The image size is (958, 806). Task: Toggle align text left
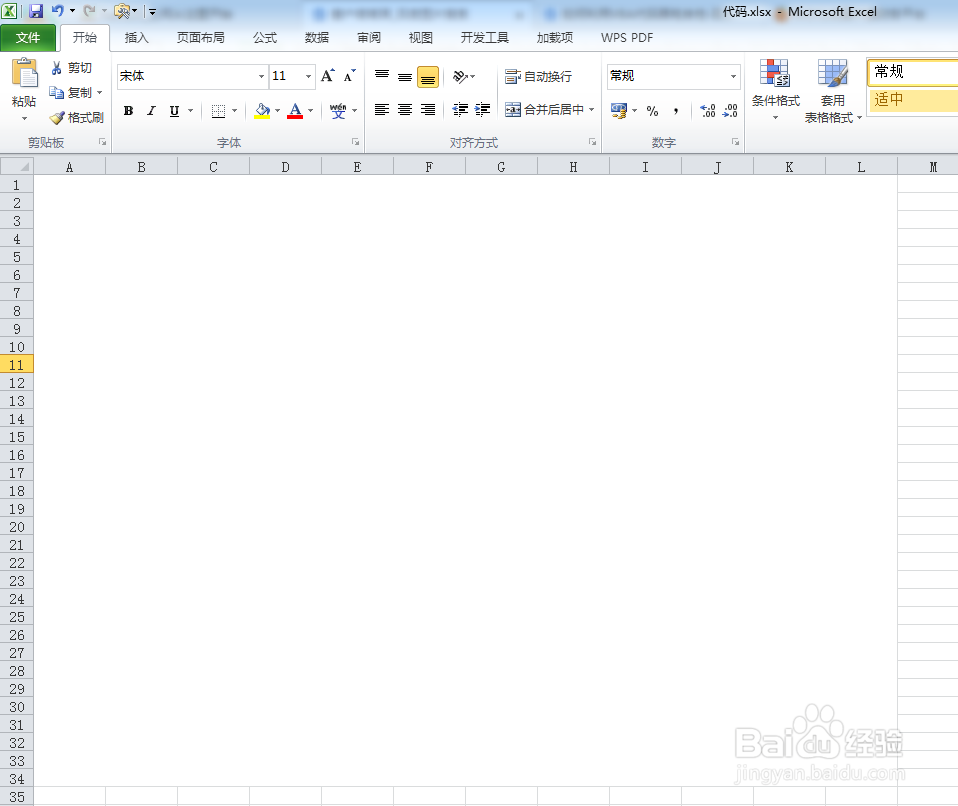[x=382, y=110]
